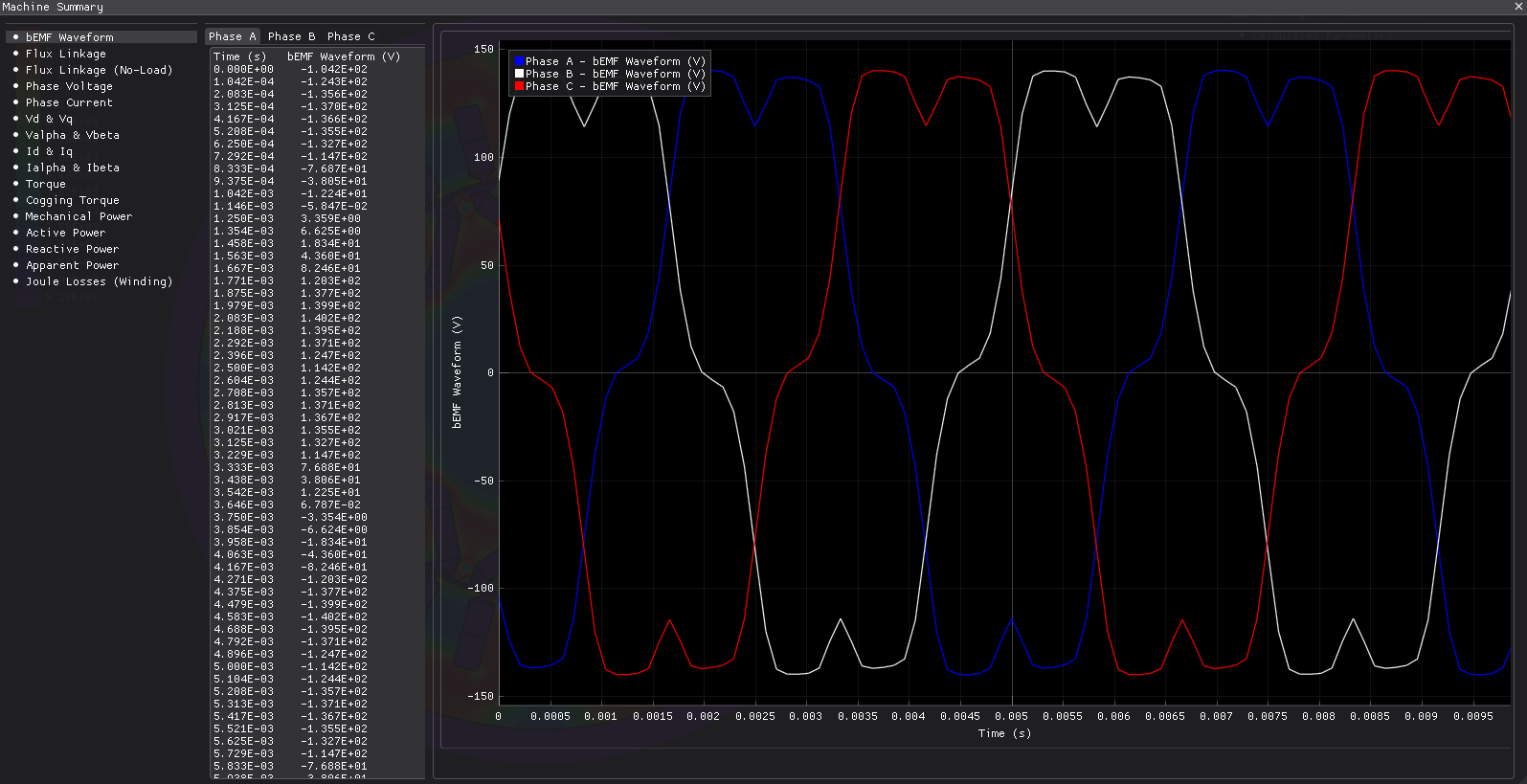1527x784 pixels.
Task: Click the Time (s) axis label
Action: pos(1004,733)
